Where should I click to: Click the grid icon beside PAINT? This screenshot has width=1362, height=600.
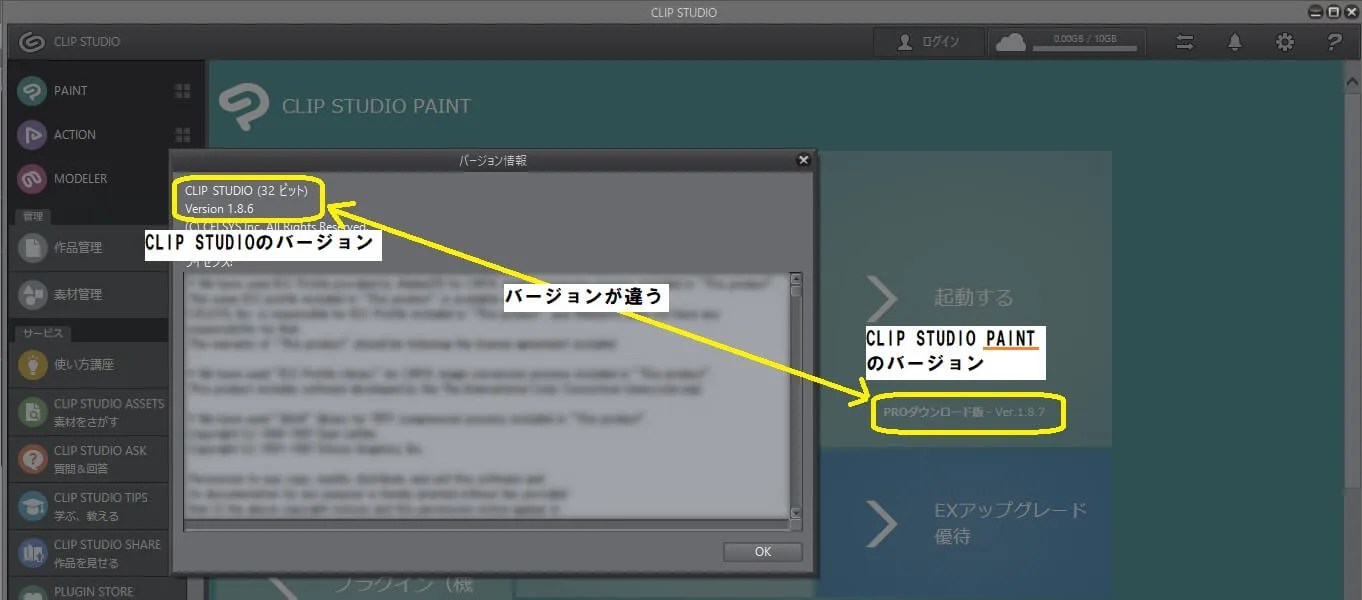point(183,91)
